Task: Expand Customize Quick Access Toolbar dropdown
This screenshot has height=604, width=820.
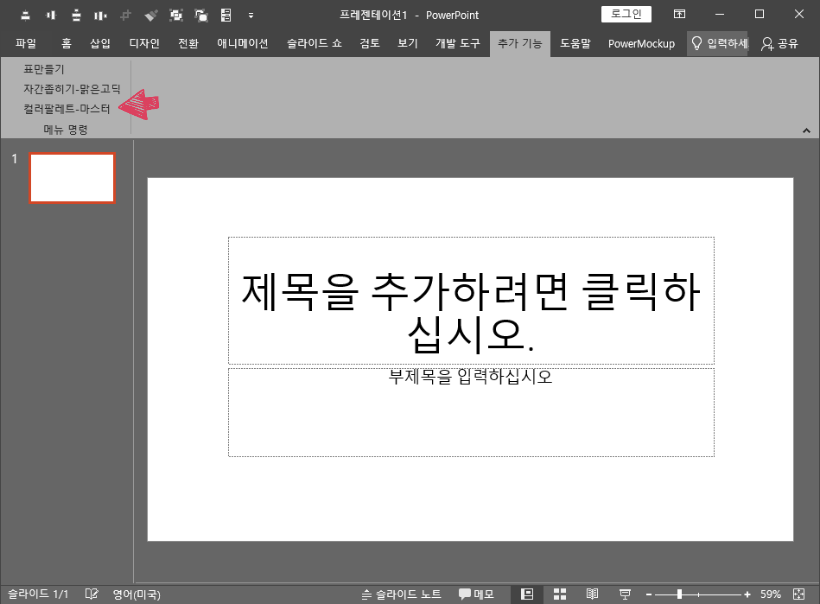Action: pos(251,15)
